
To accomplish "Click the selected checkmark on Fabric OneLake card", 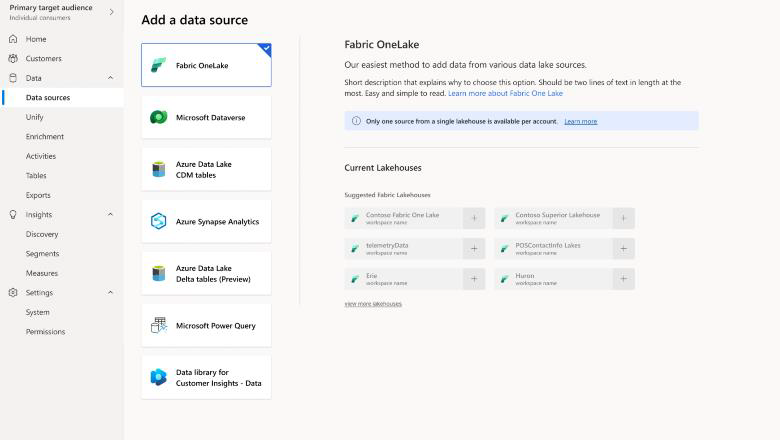I will pyautogui.click(x=266, y=49).
